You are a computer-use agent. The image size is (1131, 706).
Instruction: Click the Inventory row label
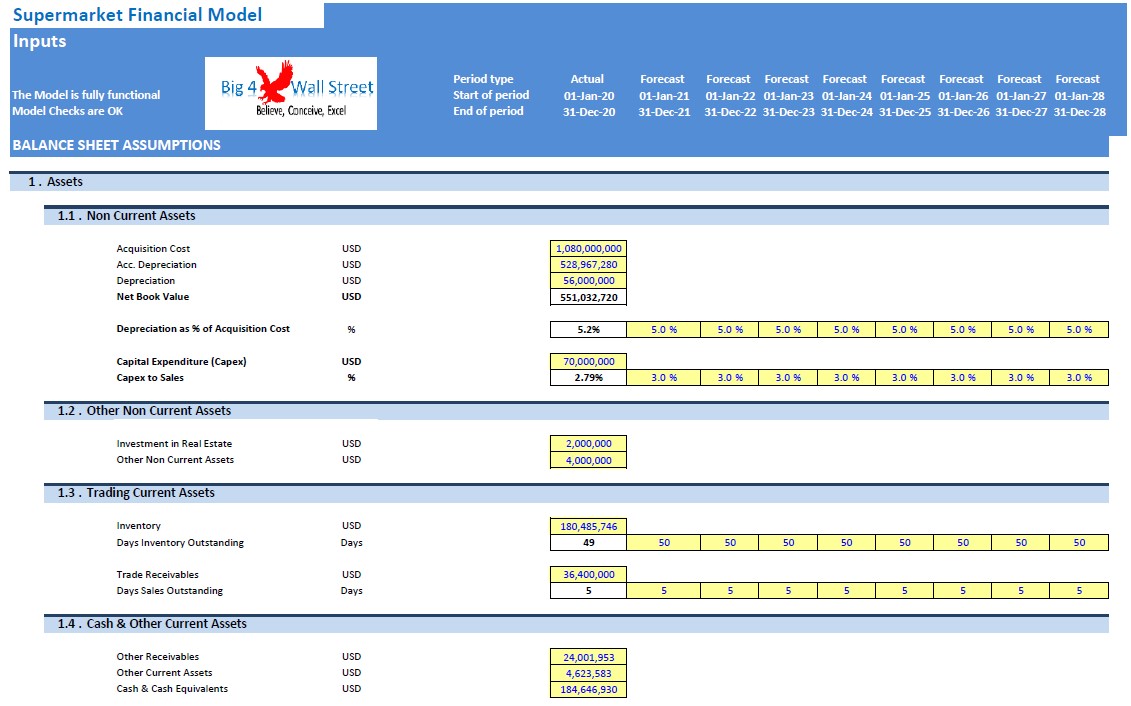(138, 526)
